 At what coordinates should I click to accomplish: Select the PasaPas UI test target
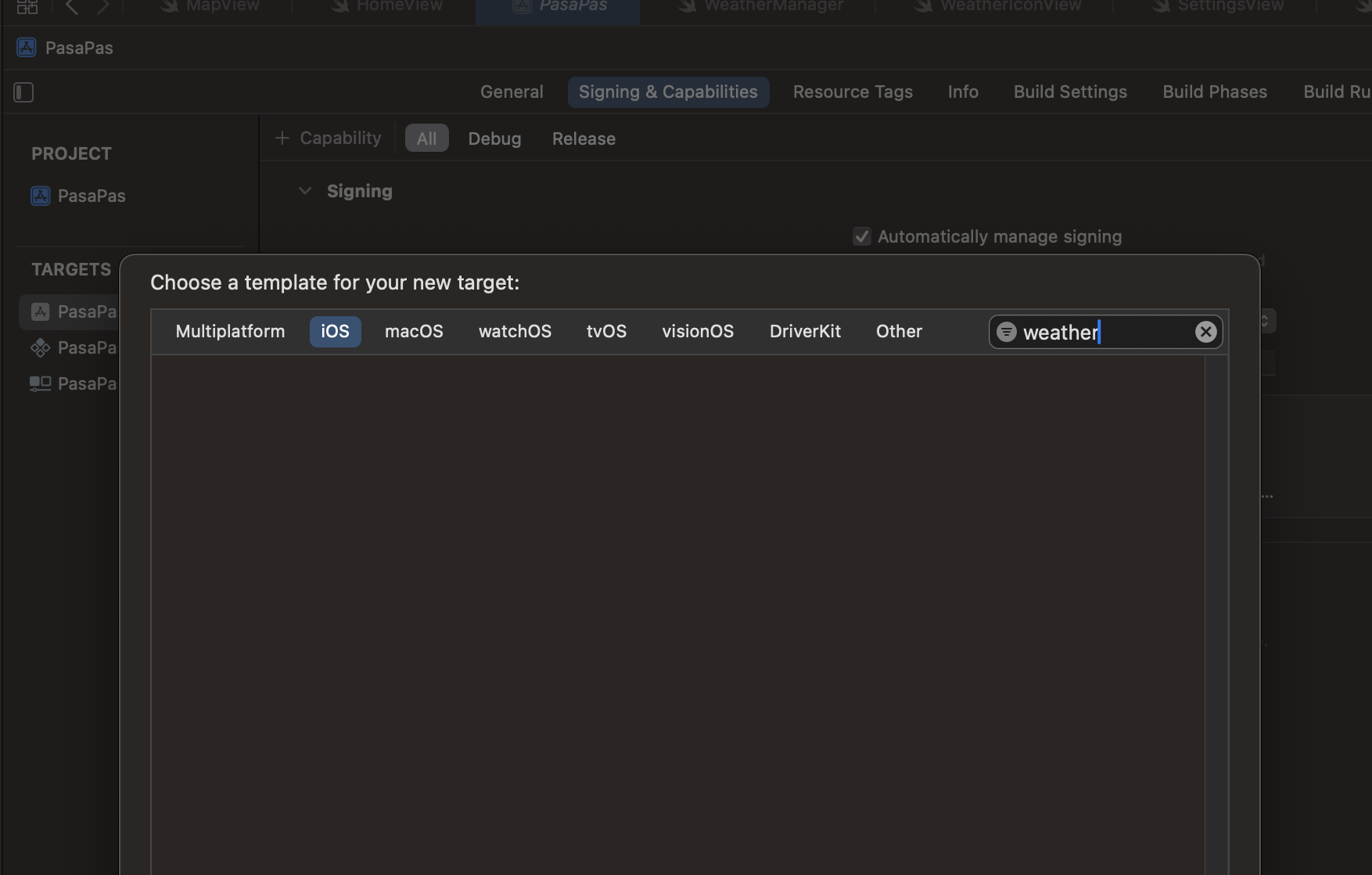point(74,383)
